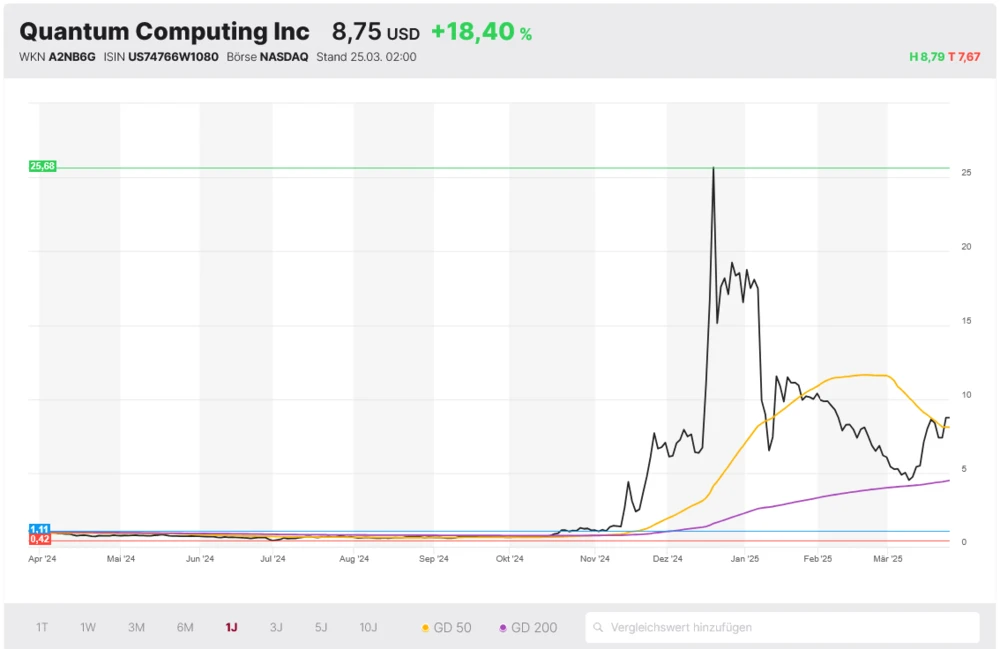Choose the 3M time period
This screenshot has height=649, width=1000.
tap(136, 628)
